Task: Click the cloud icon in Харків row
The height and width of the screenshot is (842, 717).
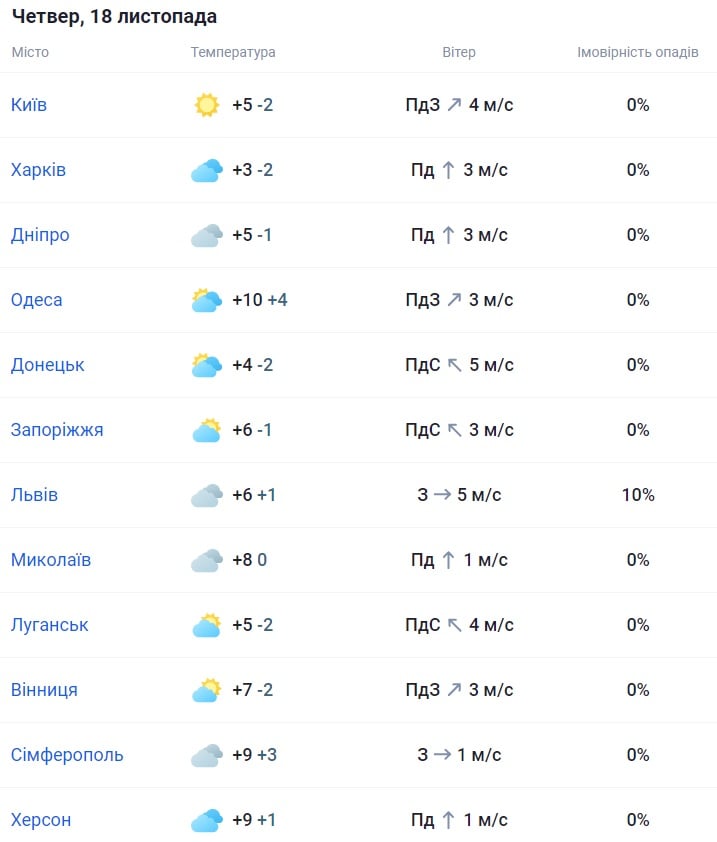Action: coord(206,170)
